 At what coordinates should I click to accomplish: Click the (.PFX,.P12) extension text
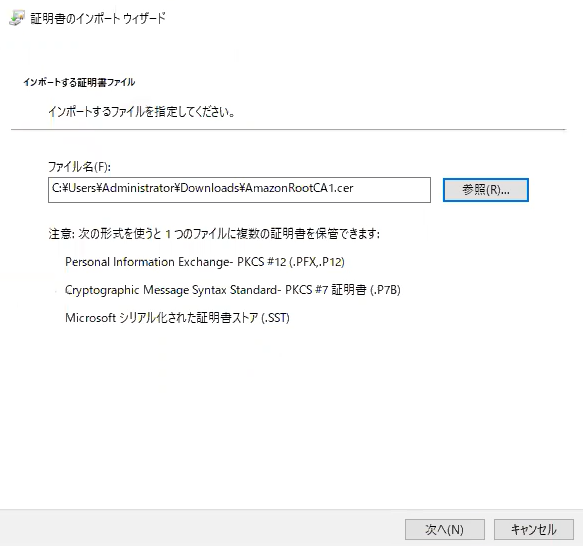coord(317,262)
